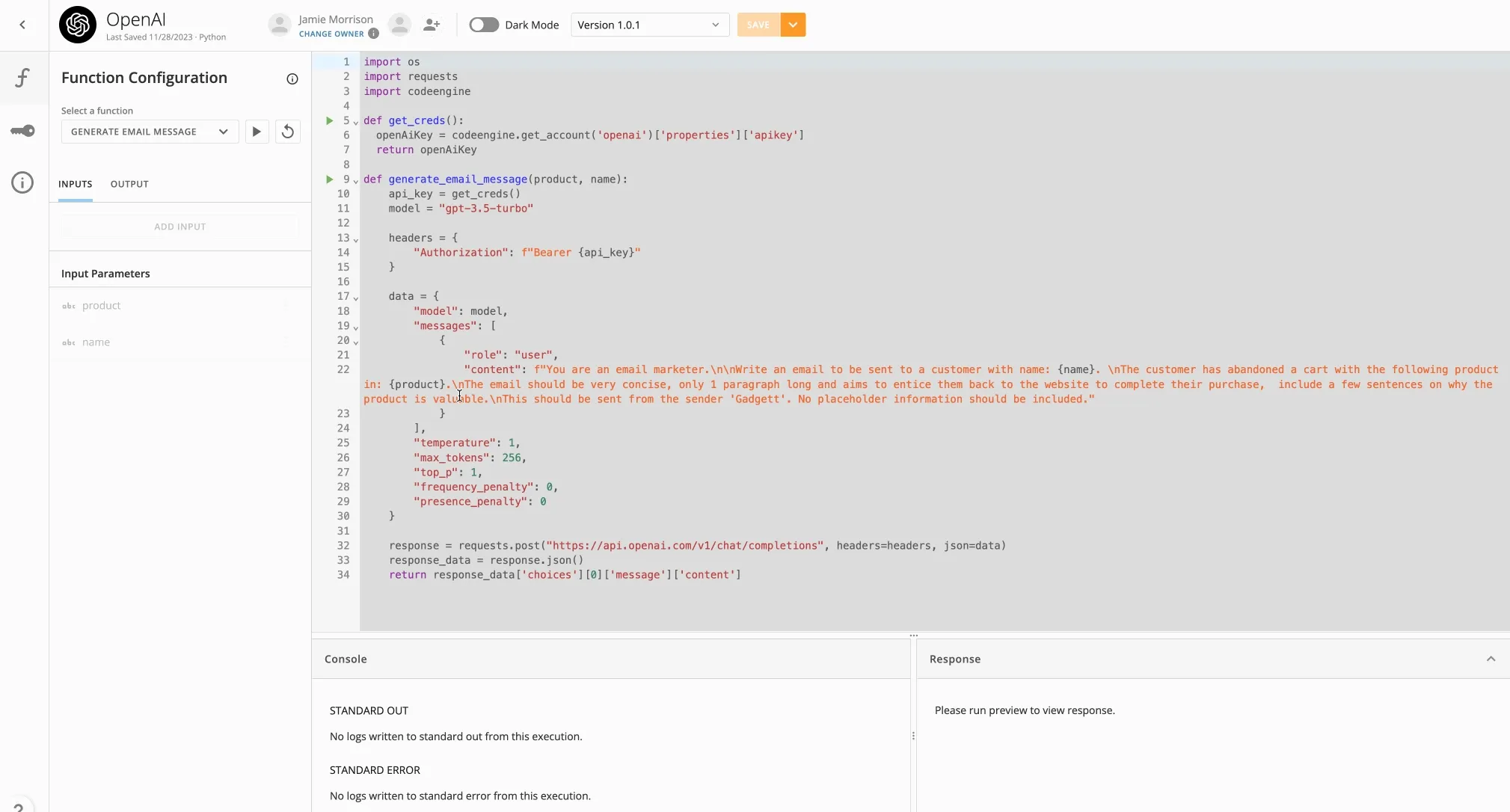
Task: Run the selected function with play button
Action: tap(257, 132)
